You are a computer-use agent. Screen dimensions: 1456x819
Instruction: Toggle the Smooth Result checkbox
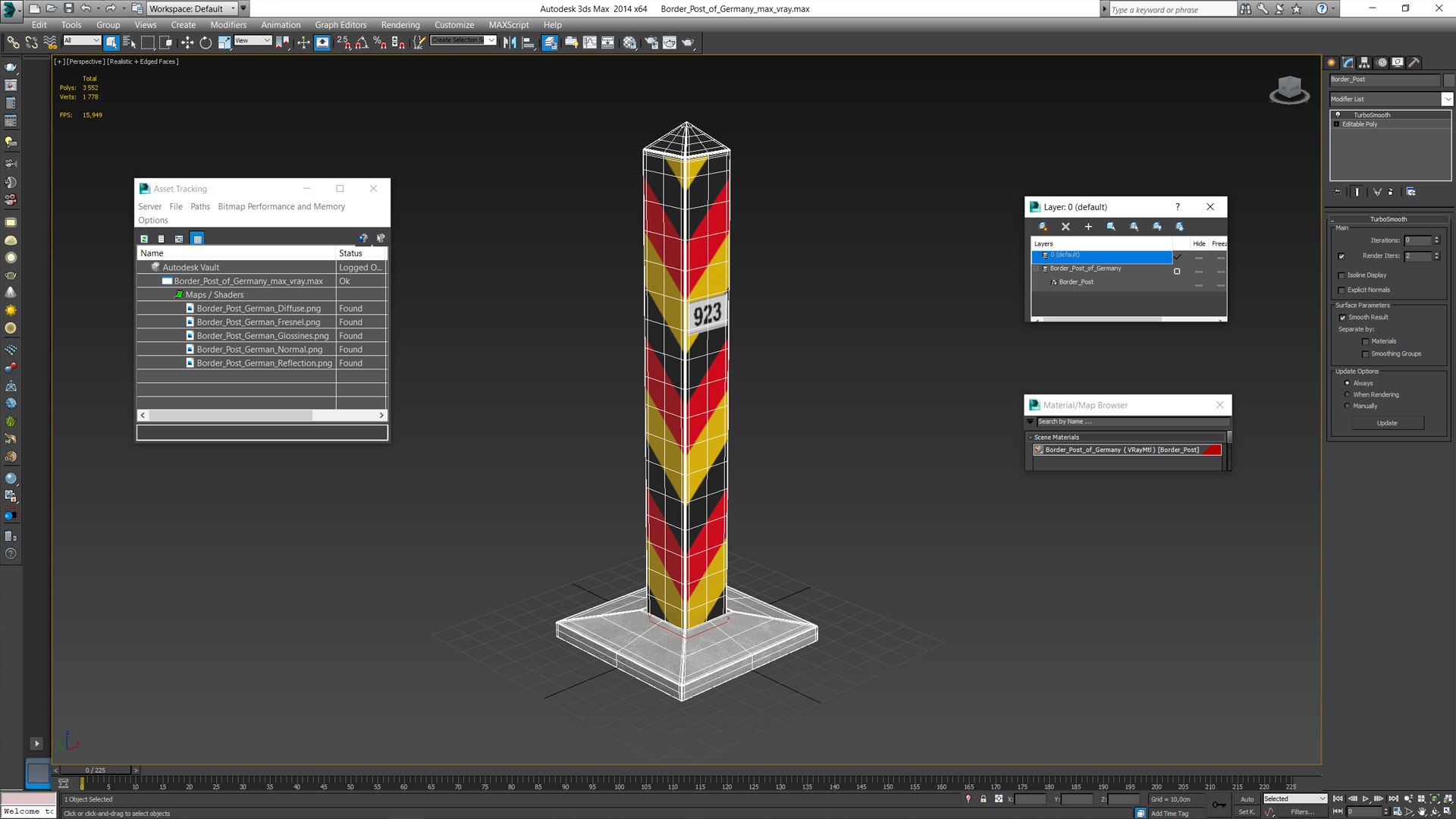point(1342,318)
